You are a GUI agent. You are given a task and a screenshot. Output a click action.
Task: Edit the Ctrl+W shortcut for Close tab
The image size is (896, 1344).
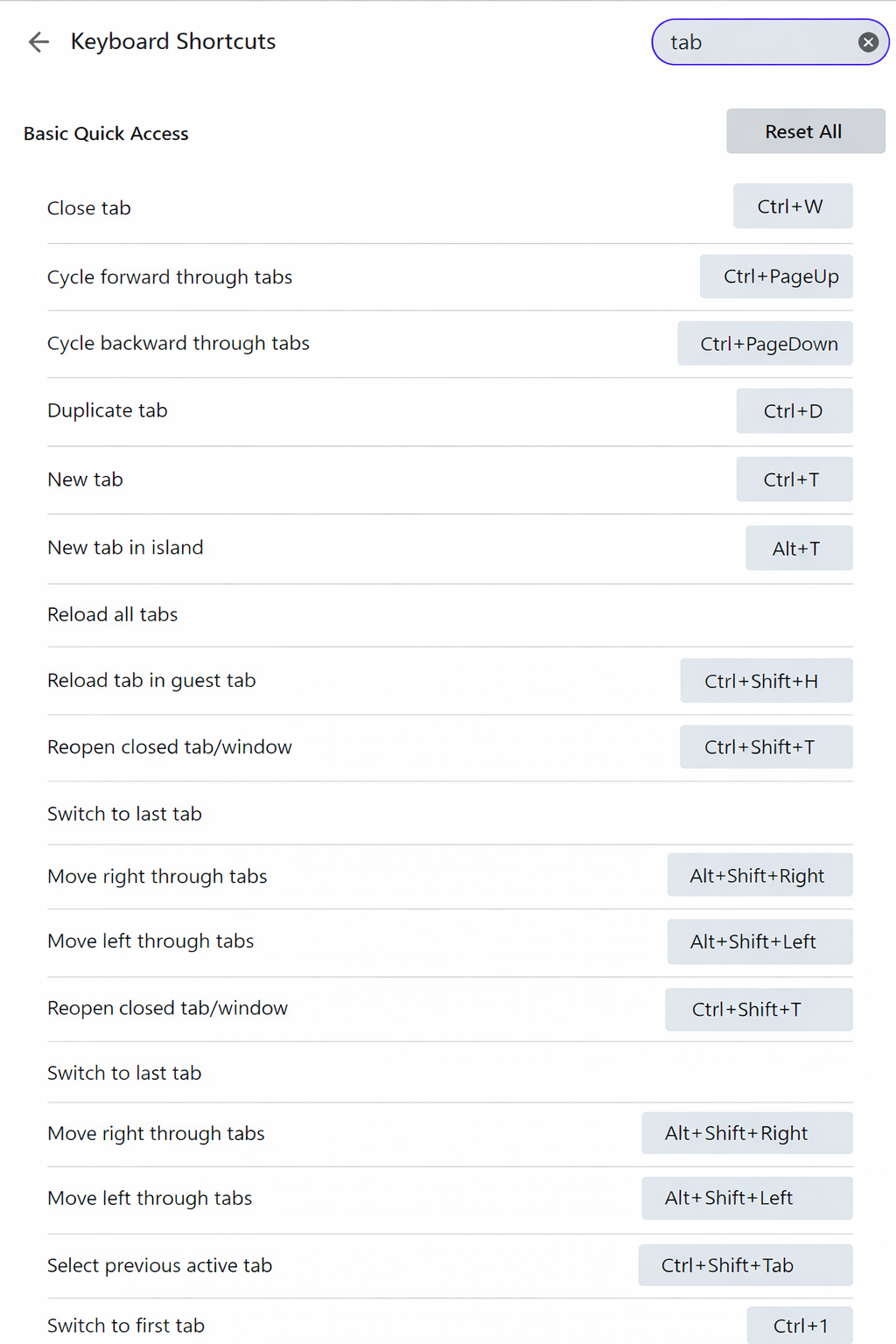click(792, 206)
